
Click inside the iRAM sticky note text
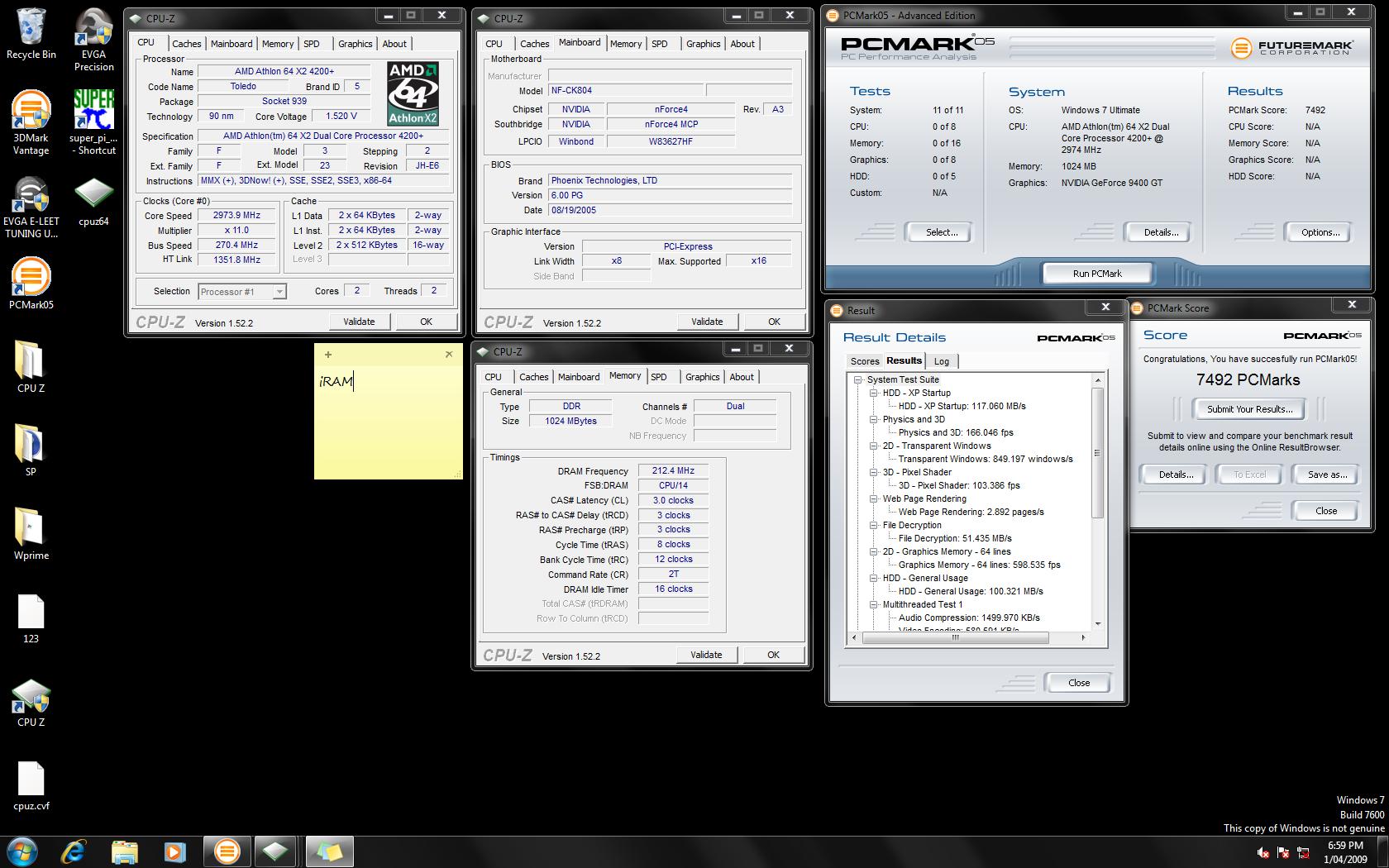[337, 382]
